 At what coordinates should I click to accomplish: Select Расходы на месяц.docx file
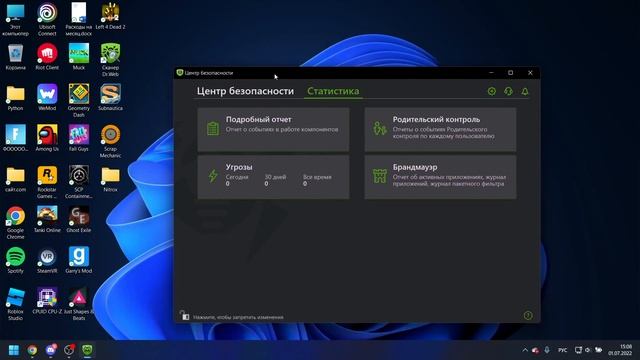pyautogui.click(x=79, y=19)
